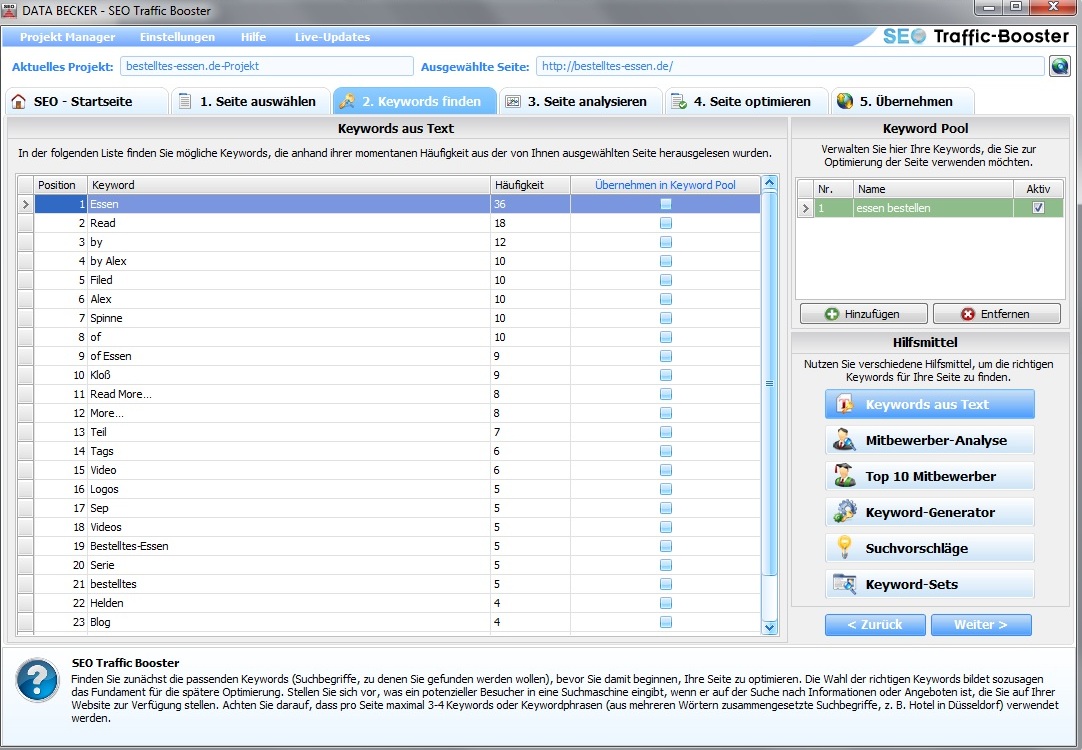Screen dimensions: 1082x750
Task: Sort by the Keyword column header
Action: (288, 185)
